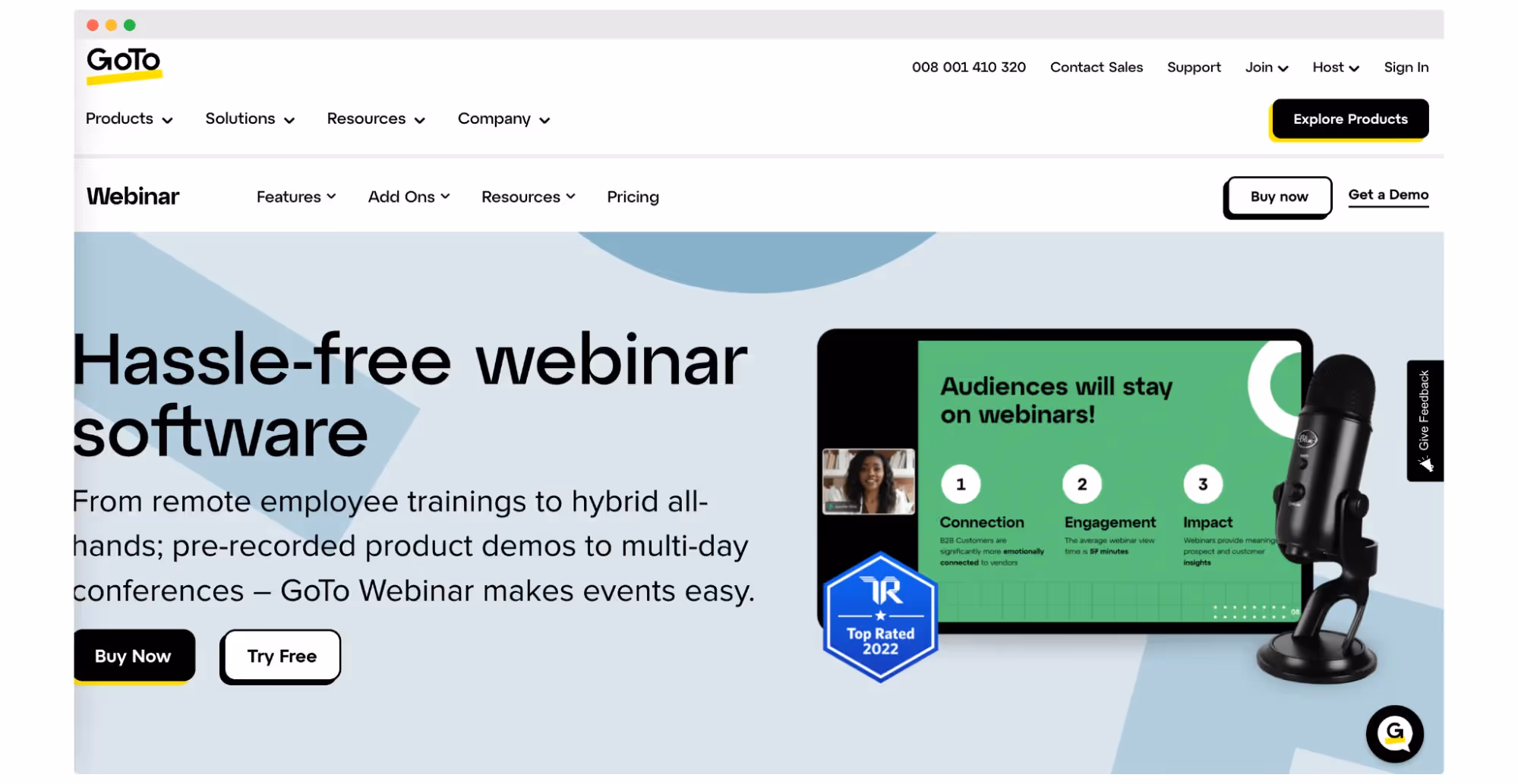
Task: Expand the top Resources dropdown beside Solutions
Action: 376,119
